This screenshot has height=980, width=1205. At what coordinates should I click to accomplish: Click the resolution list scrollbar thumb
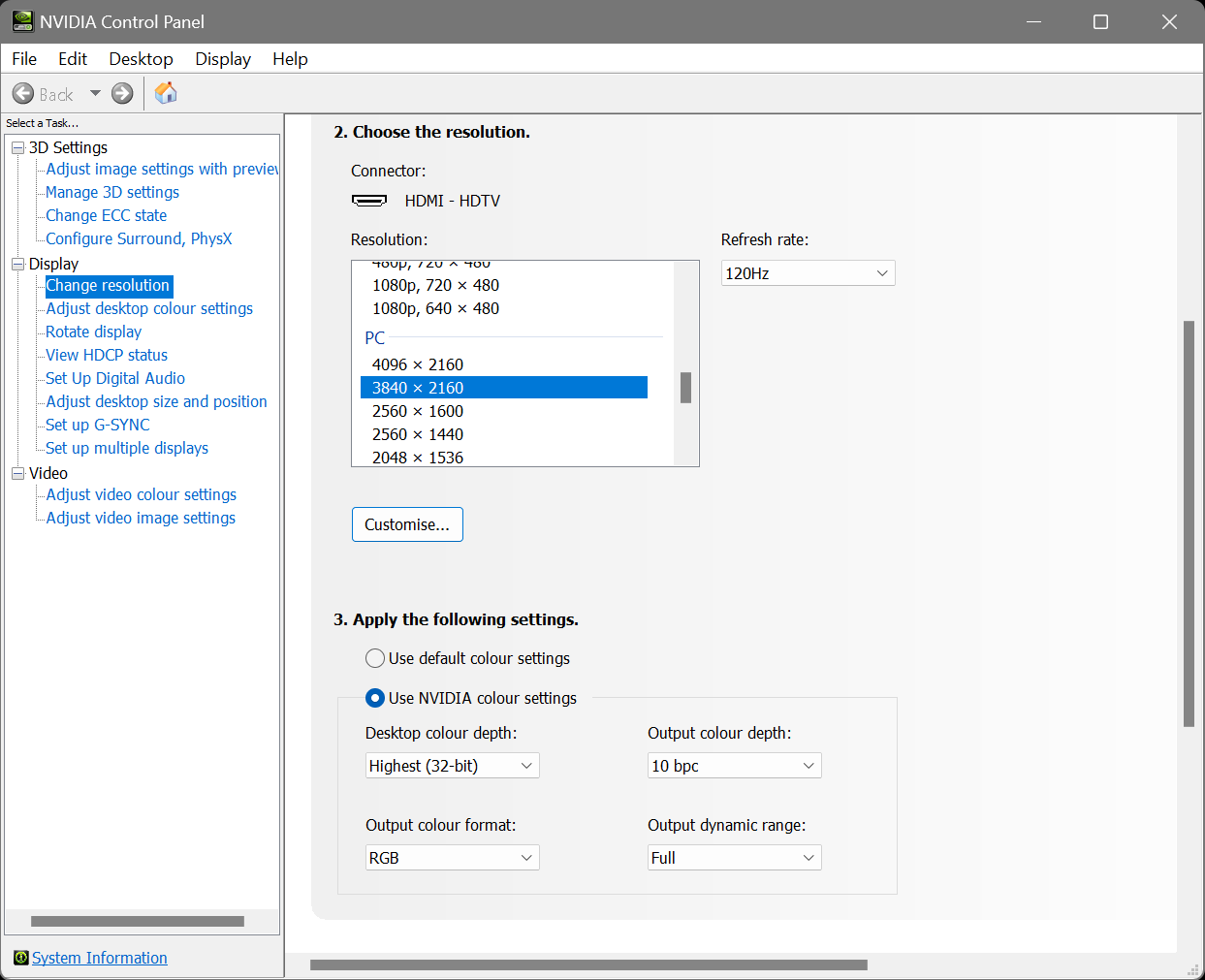[685, 388]
